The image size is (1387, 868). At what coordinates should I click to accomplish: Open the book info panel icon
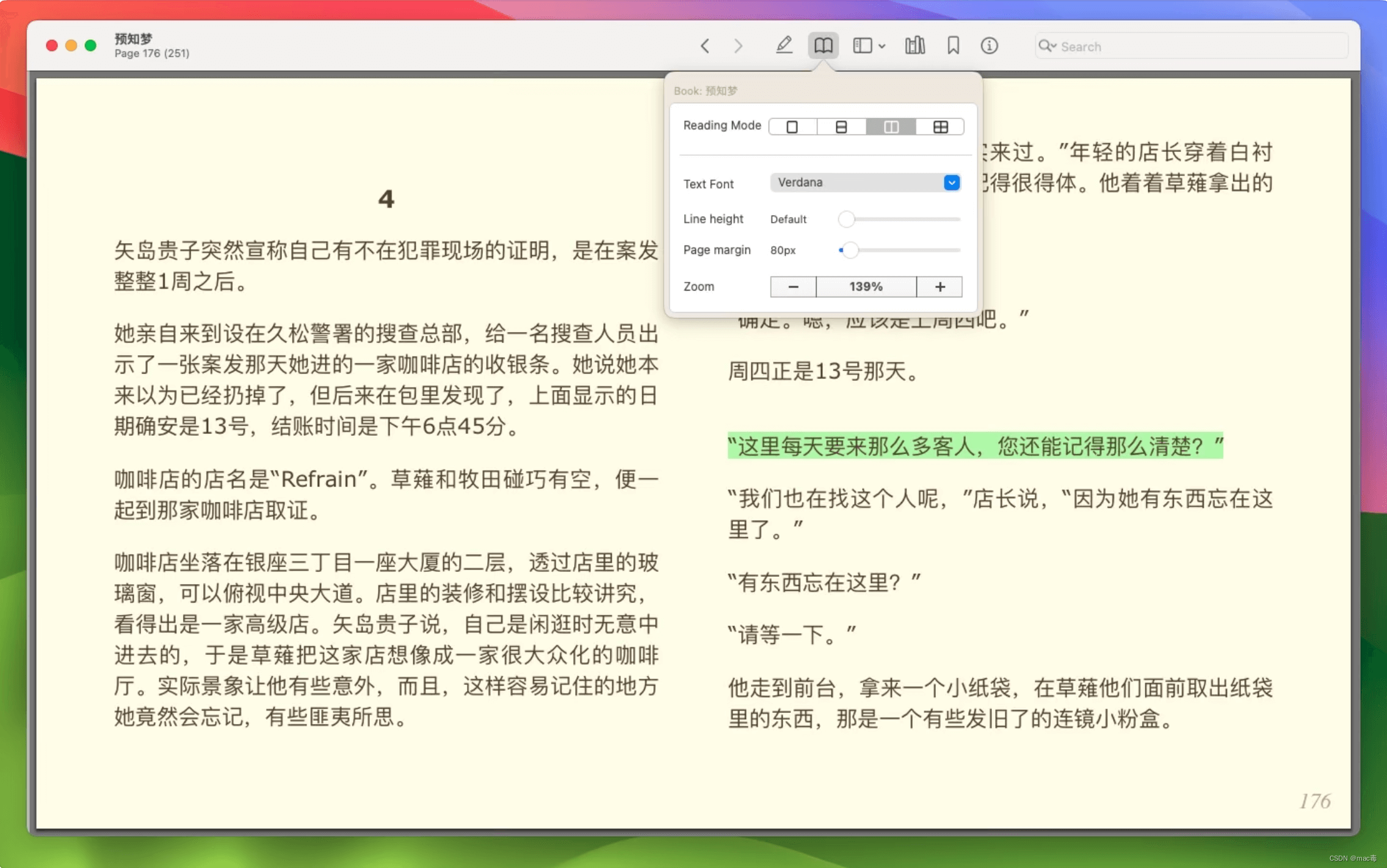coord(990,46)
